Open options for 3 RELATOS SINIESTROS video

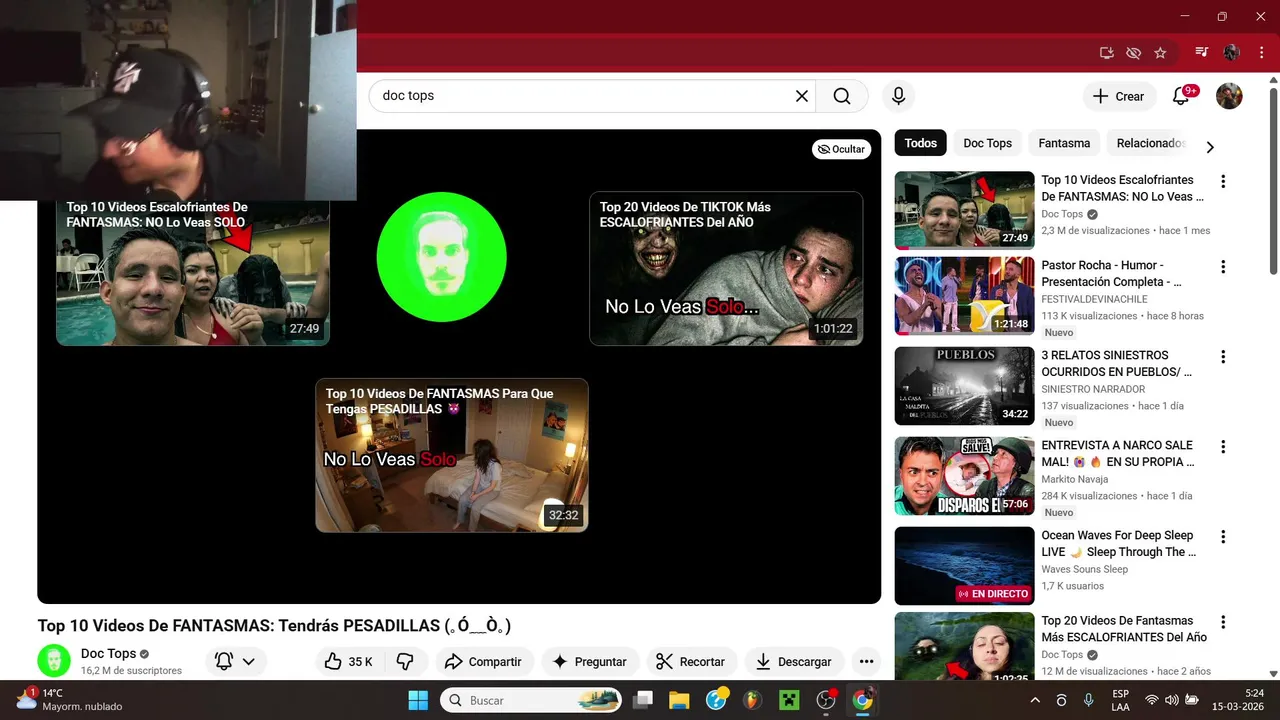pos(1222,357)
